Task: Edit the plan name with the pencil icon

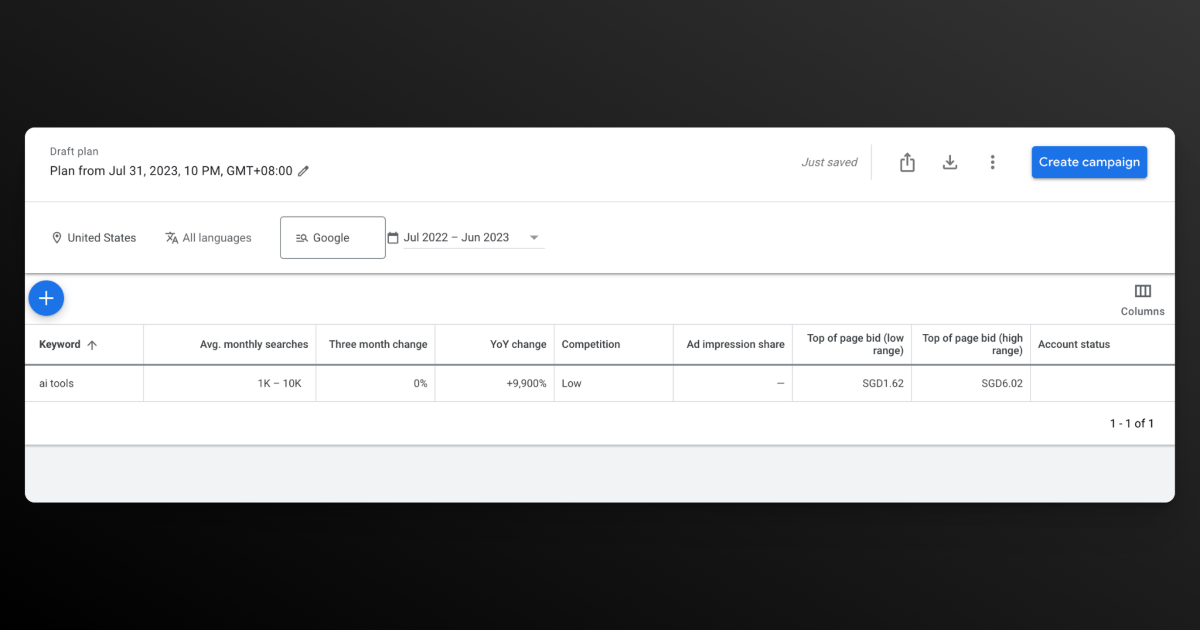Action: 304,171
